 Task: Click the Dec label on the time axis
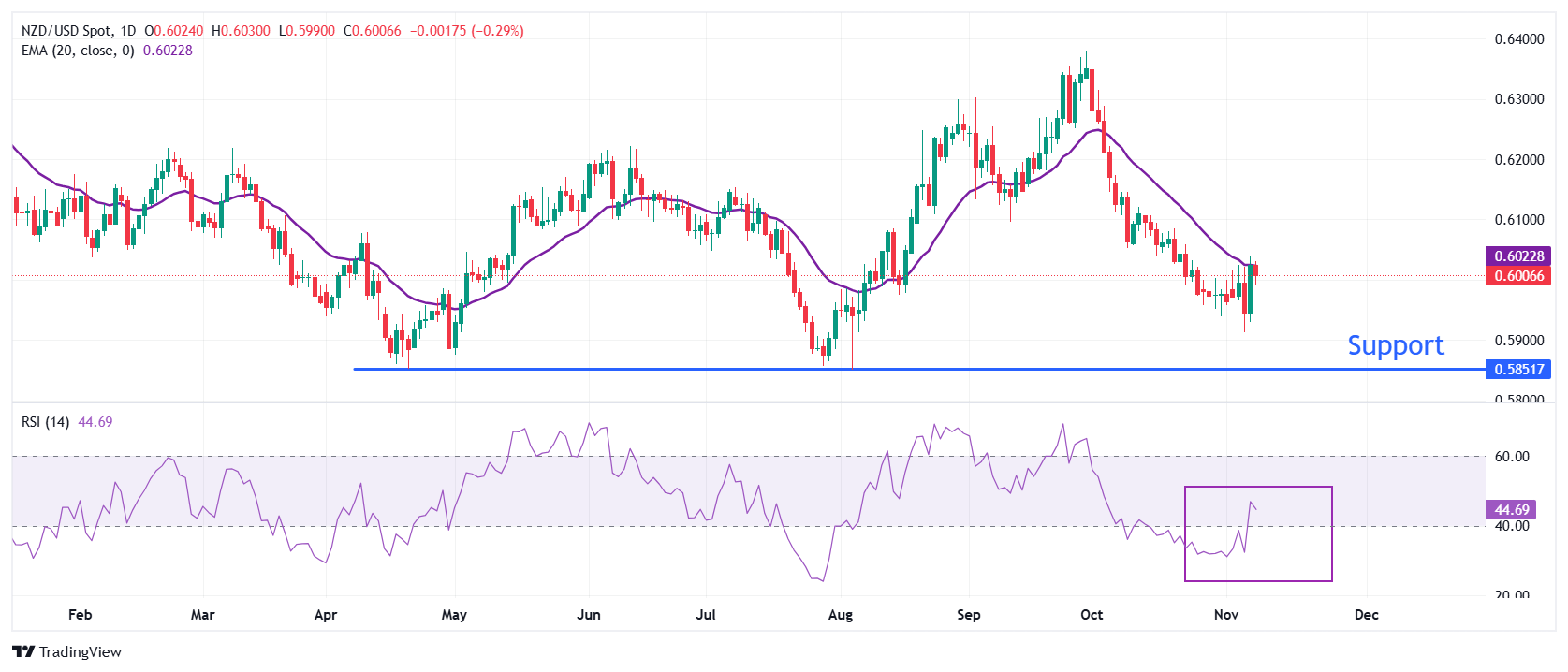[x=1366, y=615]
